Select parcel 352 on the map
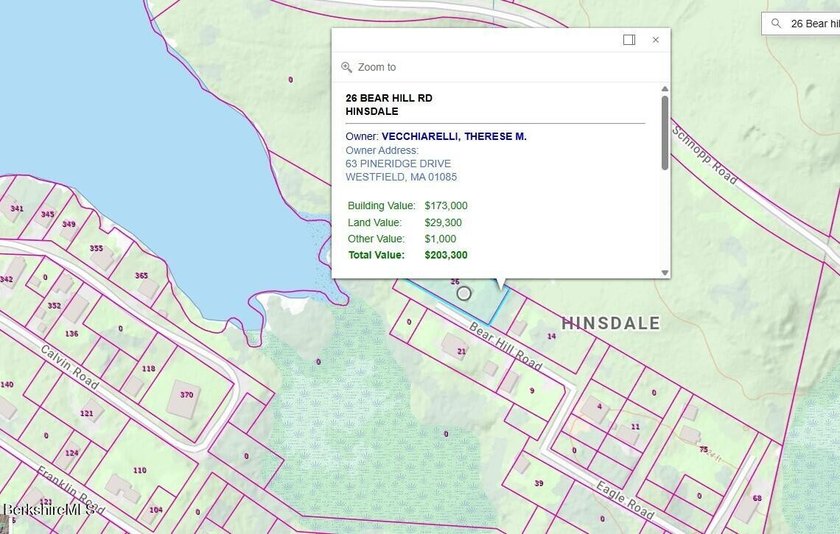Viewport: 840px width, 534px height. click(x=54, y=305)
